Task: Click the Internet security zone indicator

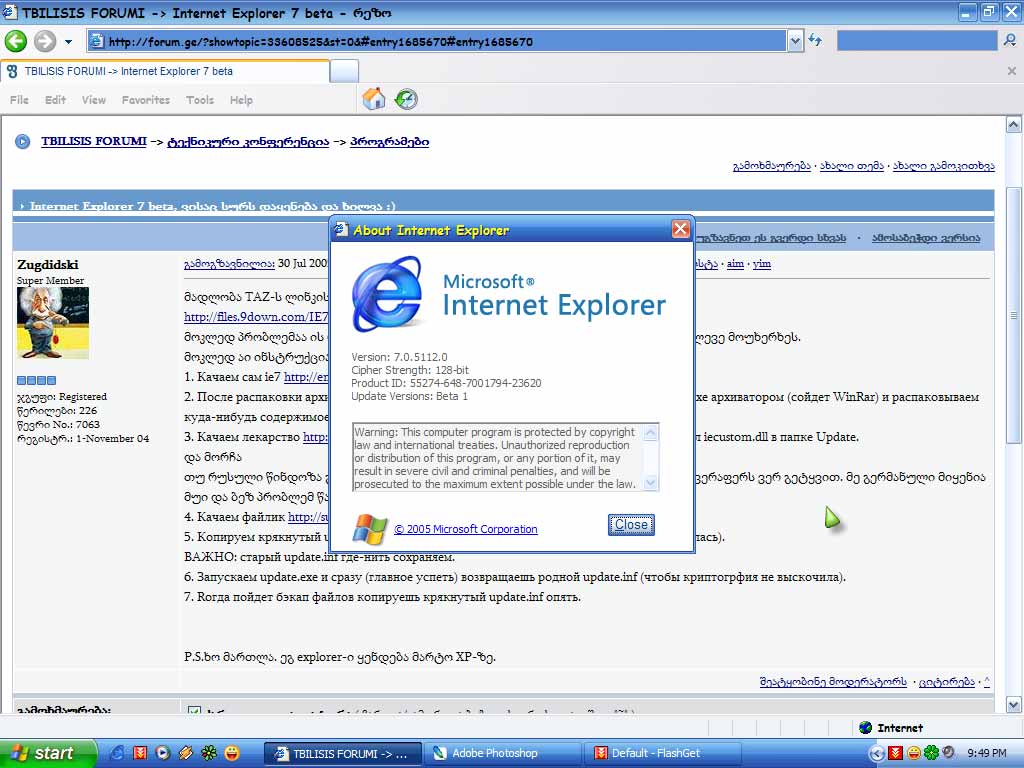Action: click(x=891, y=728)
